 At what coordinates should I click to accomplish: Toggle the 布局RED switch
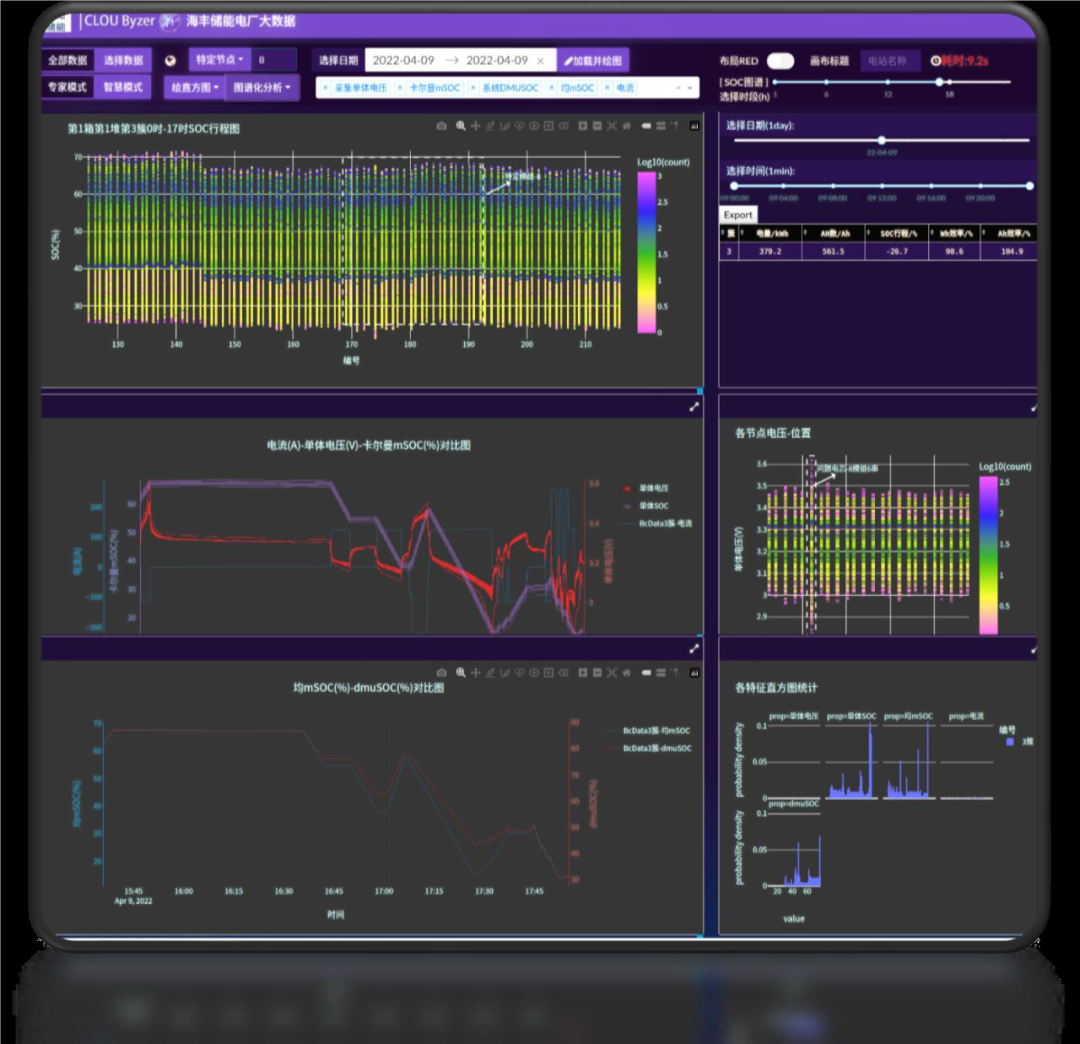[x=780, y=61]
